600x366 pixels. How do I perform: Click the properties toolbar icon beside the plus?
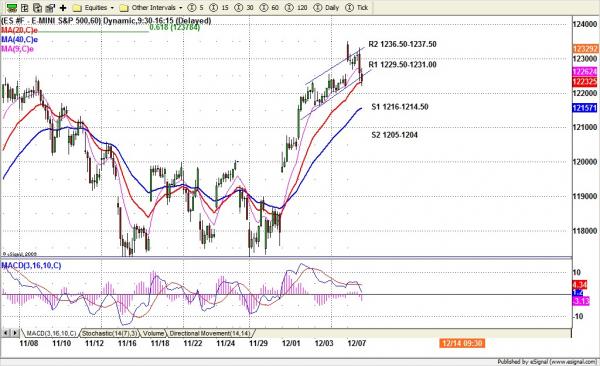point(50,8)
